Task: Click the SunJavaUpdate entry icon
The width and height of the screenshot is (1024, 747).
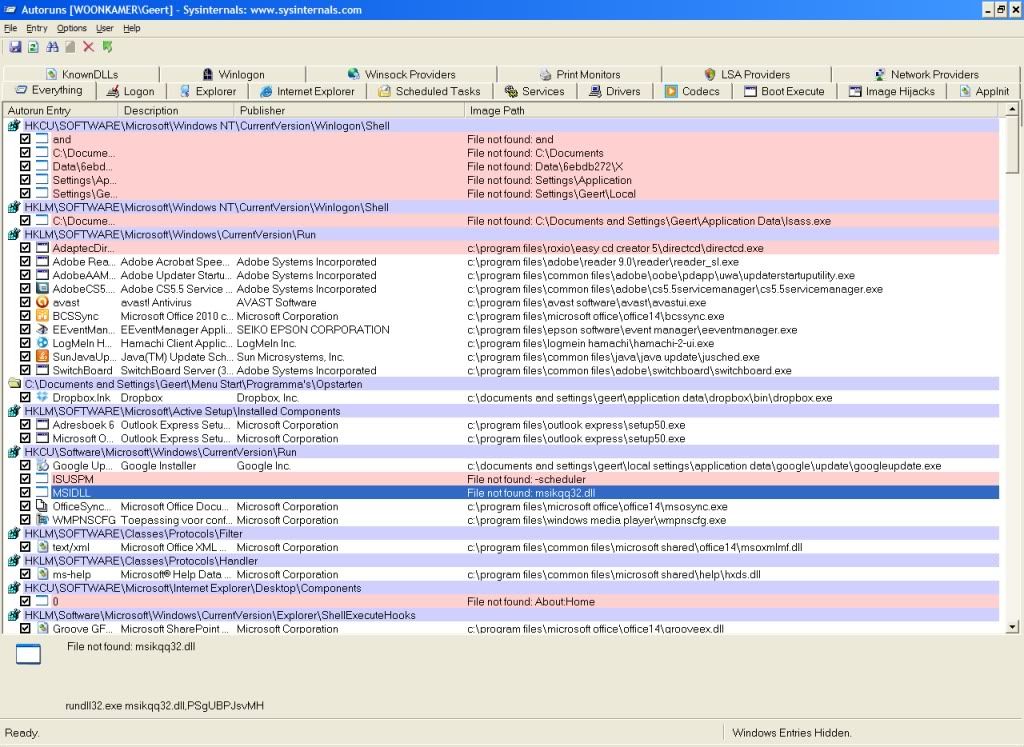Action: click(42, 357)
